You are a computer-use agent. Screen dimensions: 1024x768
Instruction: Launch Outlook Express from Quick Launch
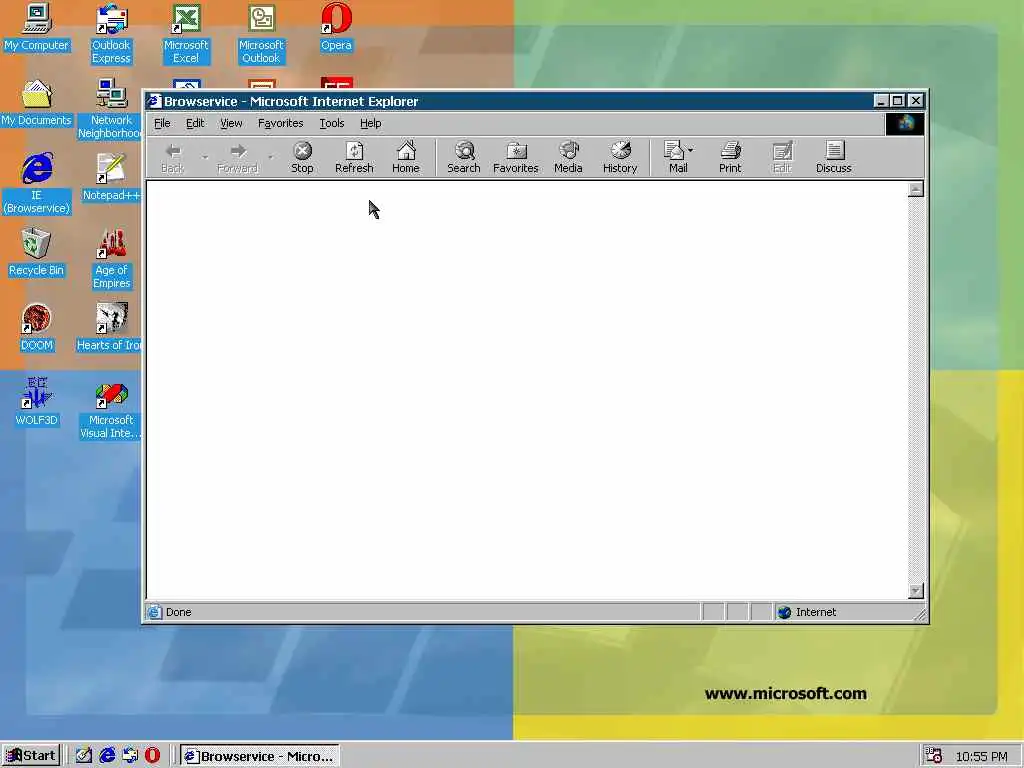point(130,756)
